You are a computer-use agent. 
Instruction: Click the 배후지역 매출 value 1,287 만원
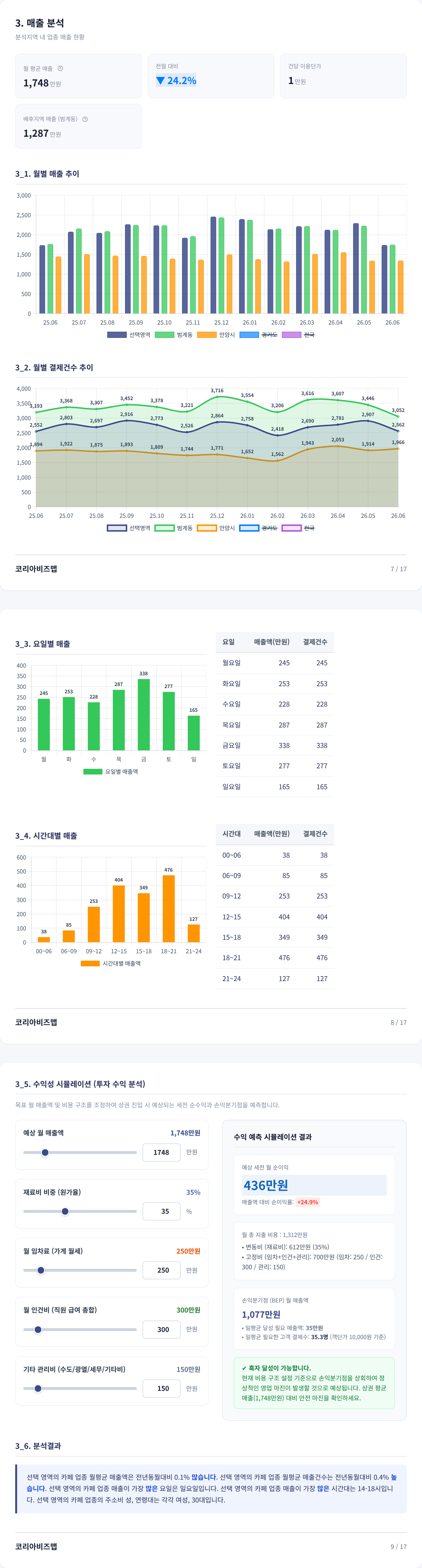click(x=42, y=133)
